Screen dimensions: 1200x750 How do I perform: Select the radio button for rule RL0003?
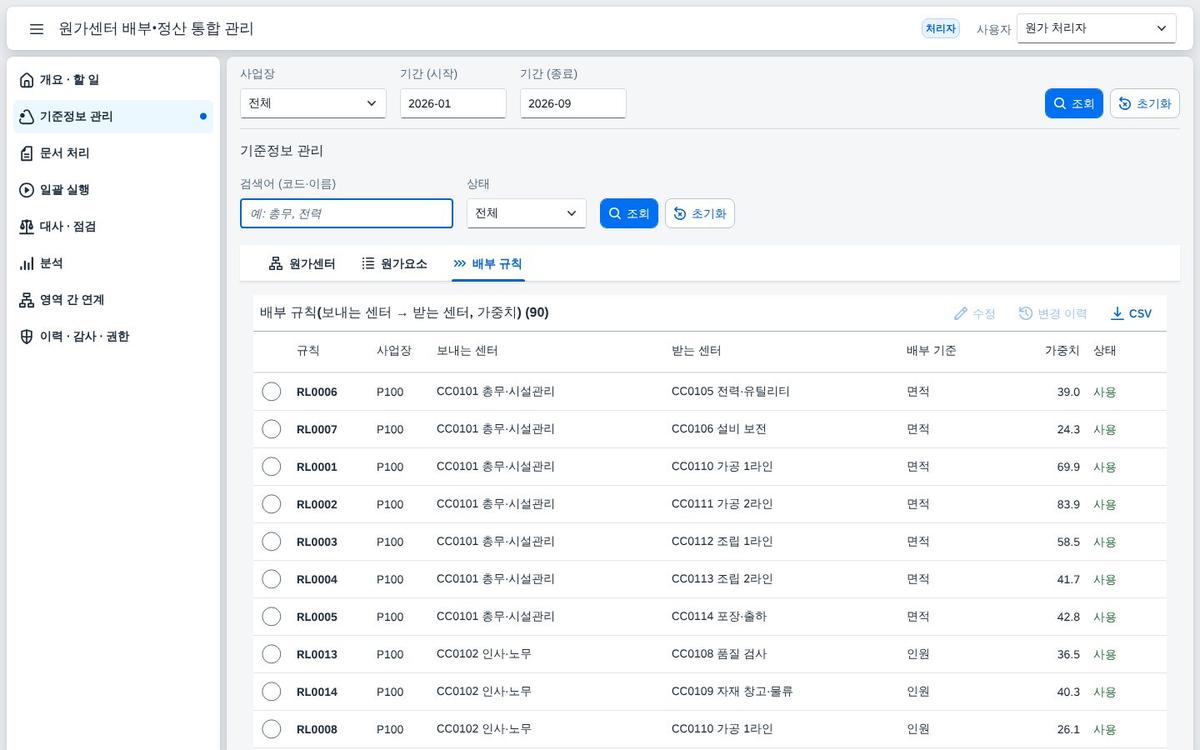(x=271, y=542)
